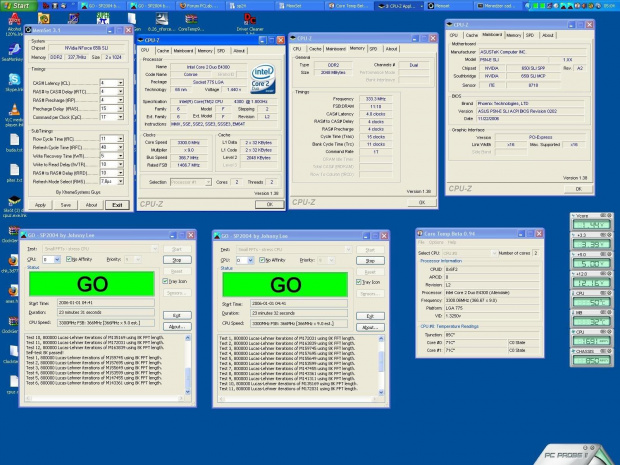Open the Mainboard tab in the front CPU-Z window
The width and height of the screenshot is (620, 465).
[183, 51]
